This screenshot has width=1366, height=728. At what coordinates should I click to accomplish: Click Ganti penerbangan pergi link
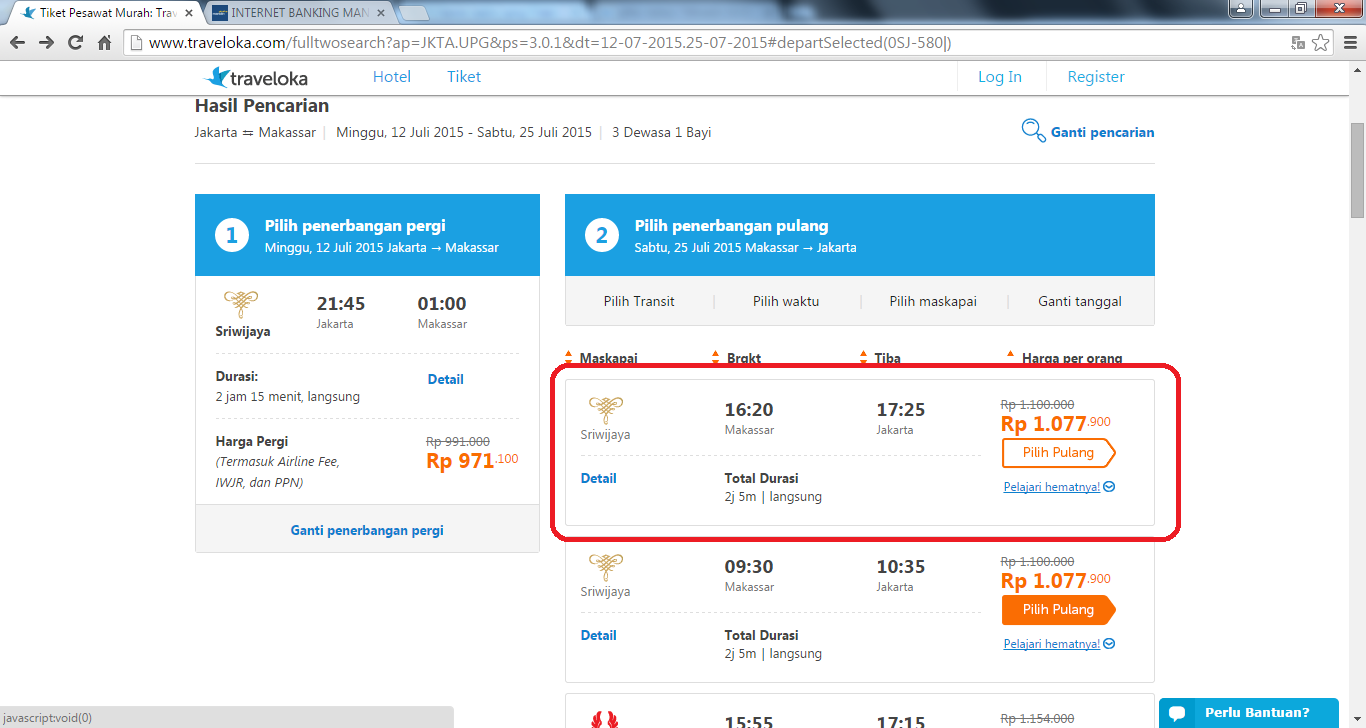[367, 530]
